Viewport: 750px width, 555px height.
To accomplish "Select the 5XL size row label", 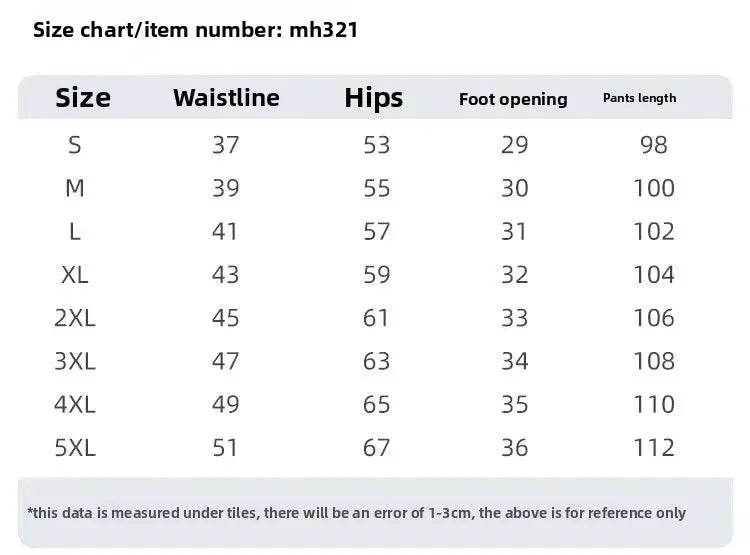I will tap(75, 448).
